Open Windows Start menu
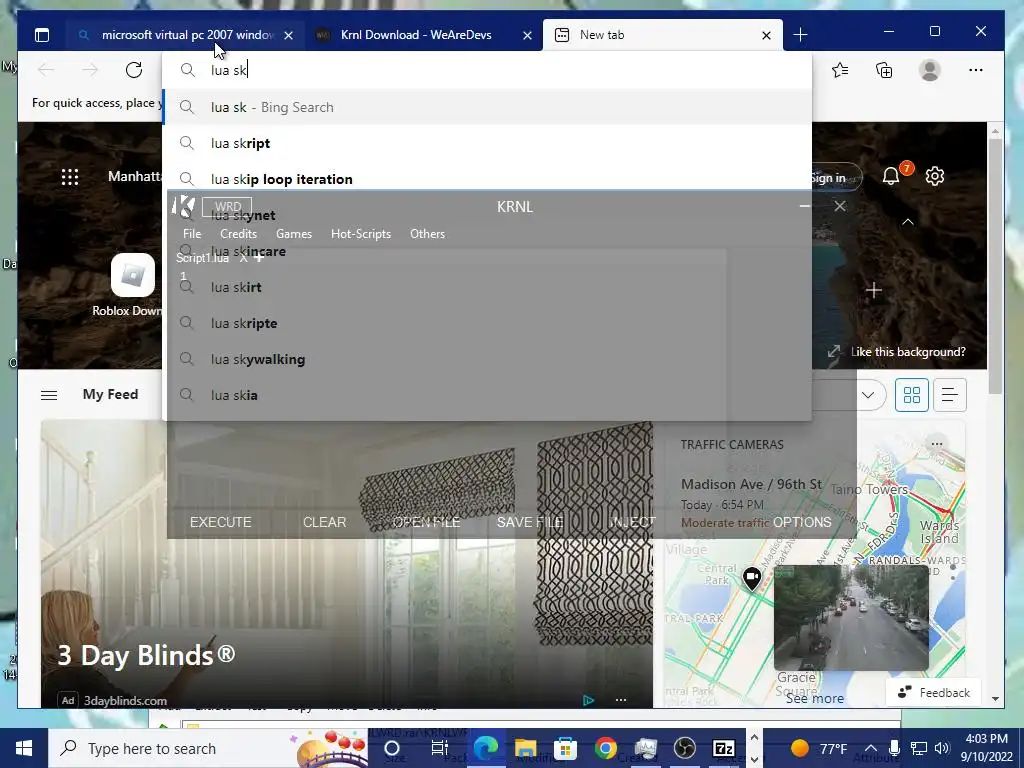The image size is (1024, 768). tap(24, 748)
